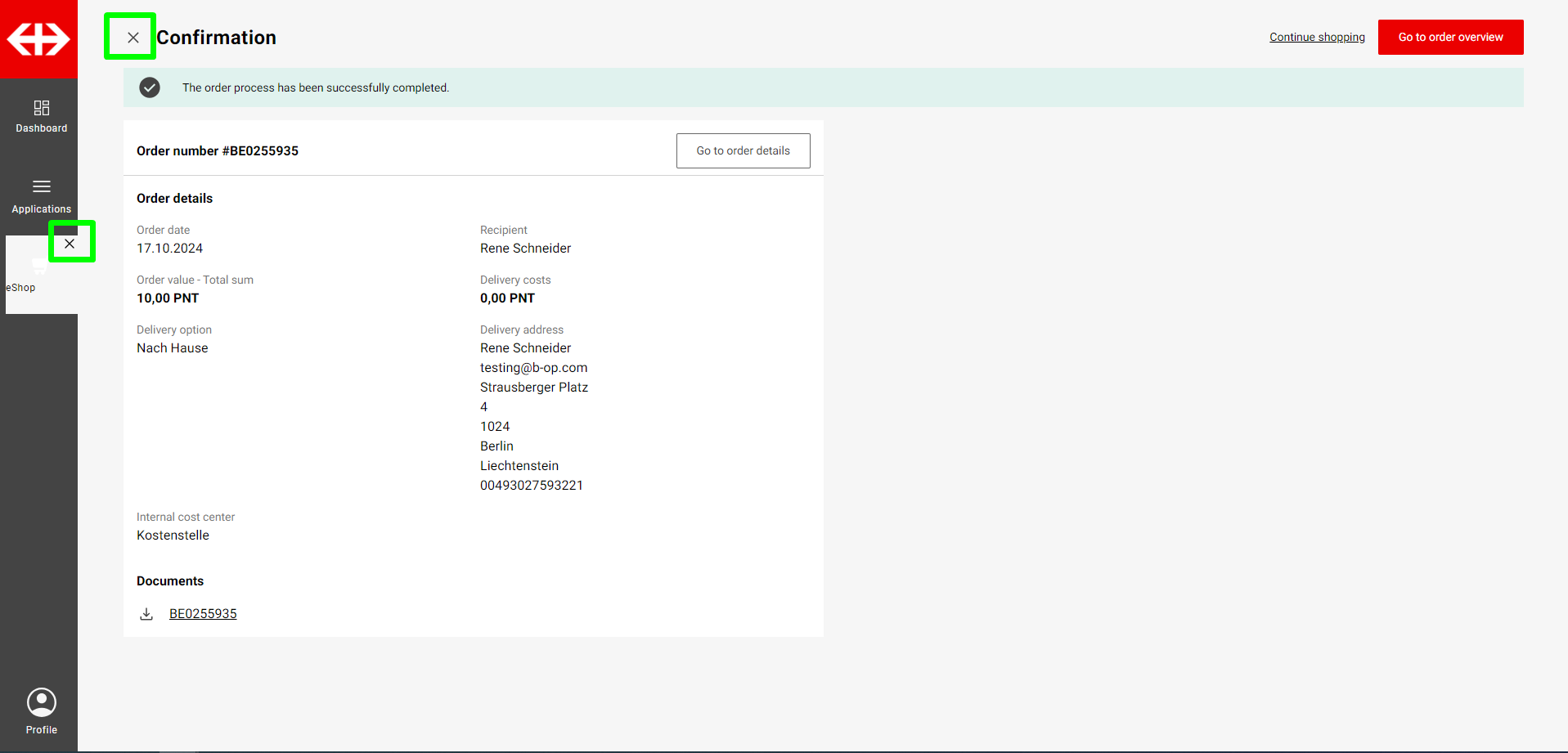
Task: Click the SBB logo in the sidebar
Action: tap(38, 39)
